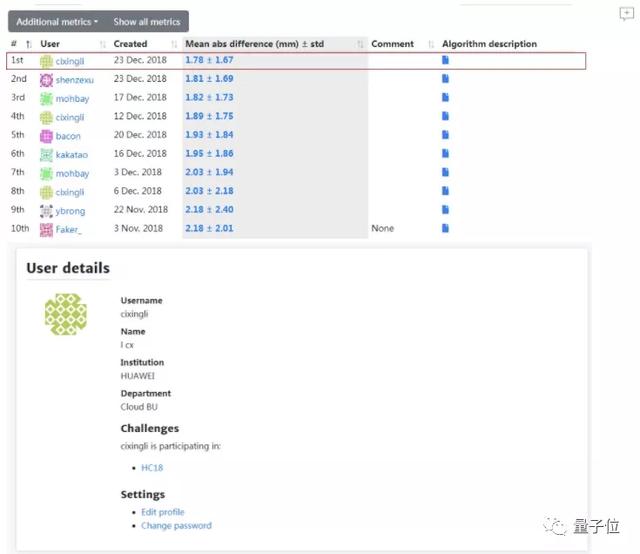Open mohbay's profile in 3rd place
Viewport: 640px width, 554px height.
pos(72,98)
